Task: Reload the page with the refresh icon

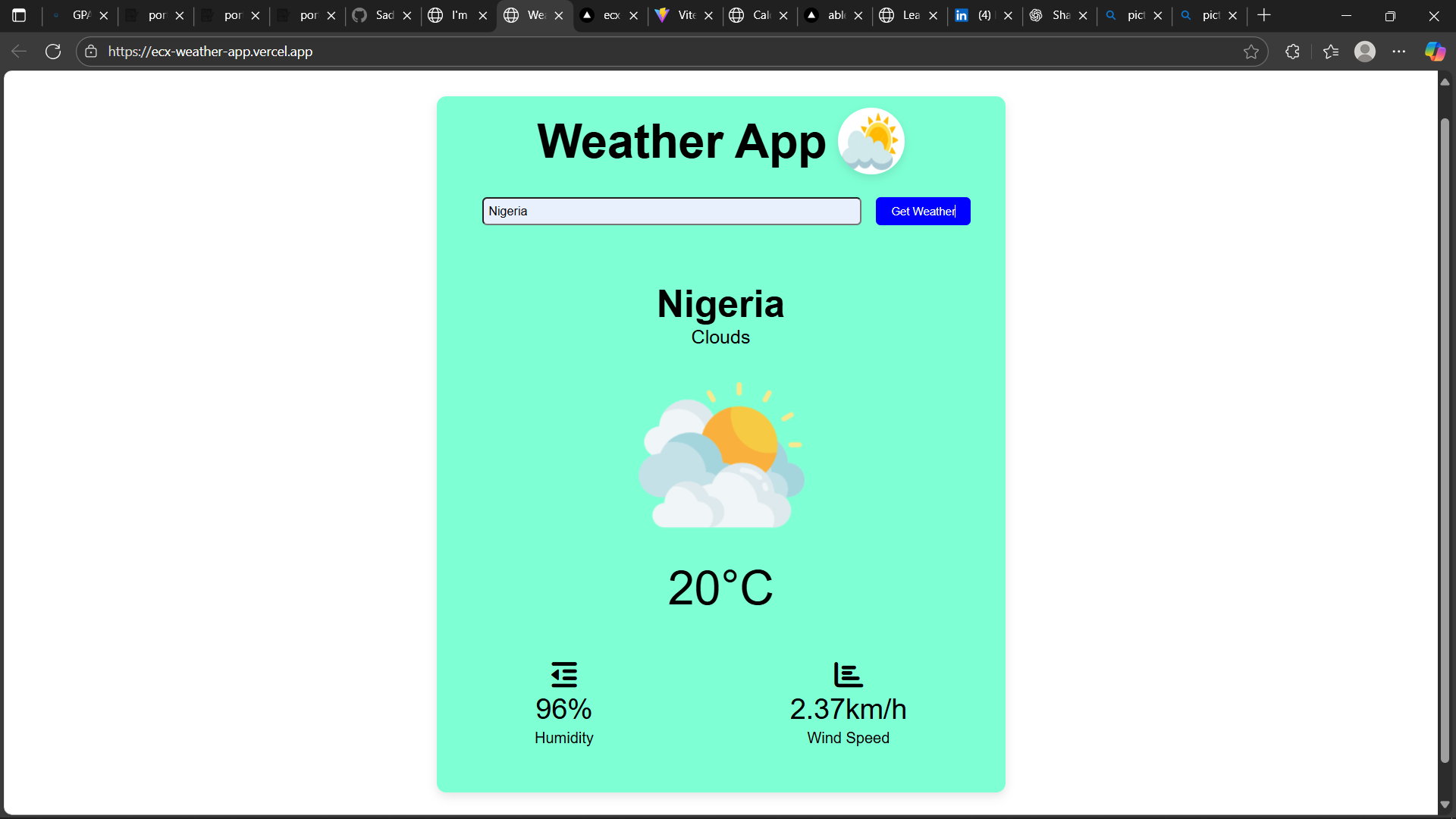Action: pos(53,52)
